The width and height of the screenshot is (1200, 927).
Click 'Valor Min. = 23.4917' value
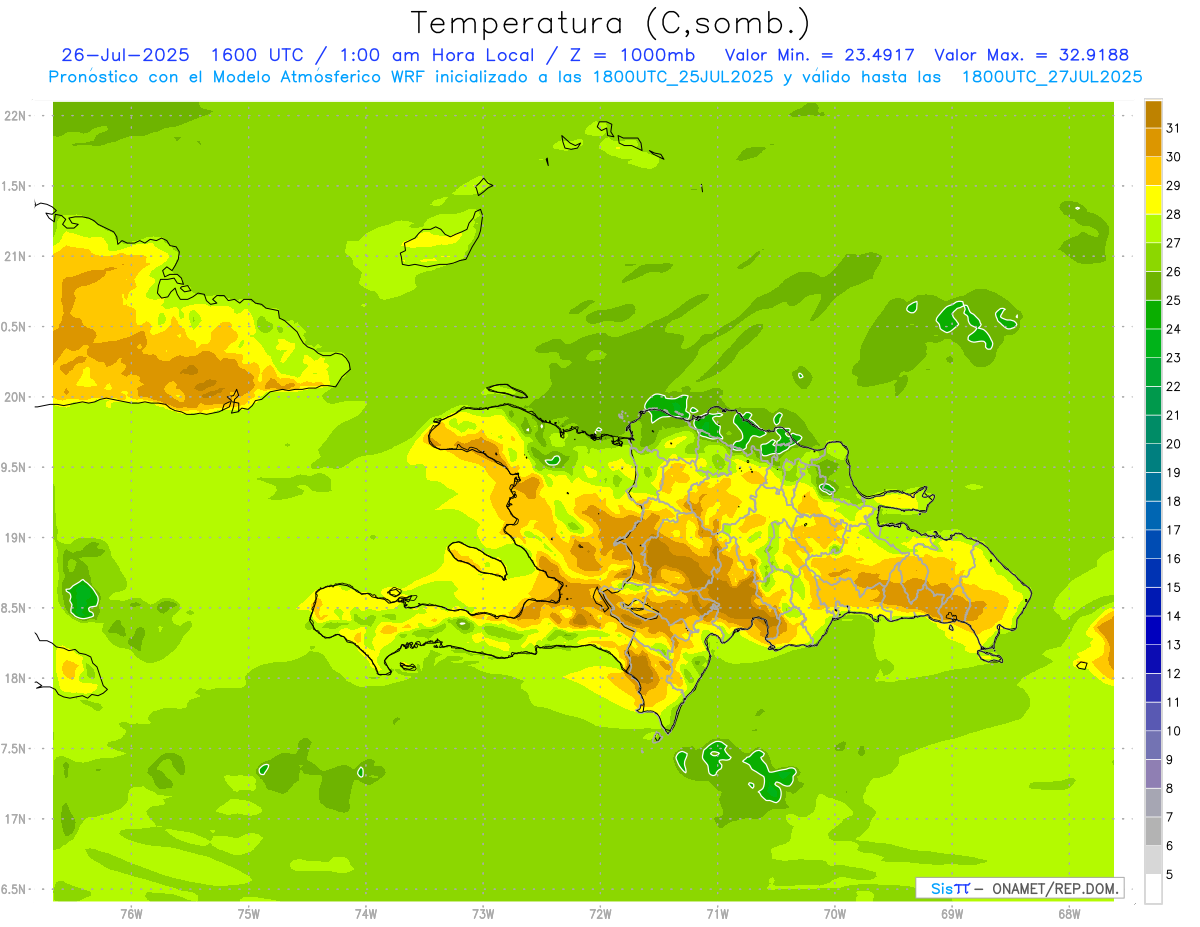(819, 55)
